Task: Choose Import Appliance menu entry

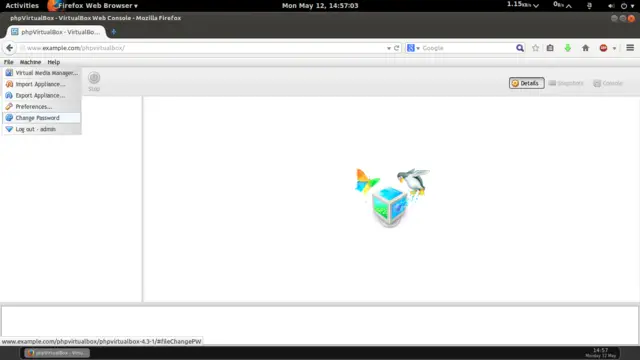Action: pyautogui.click(x=42, y=84)
